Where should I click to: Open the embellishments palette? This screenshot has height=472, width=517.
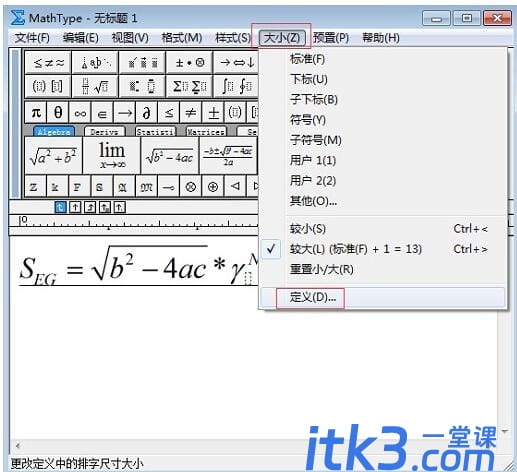142,62
